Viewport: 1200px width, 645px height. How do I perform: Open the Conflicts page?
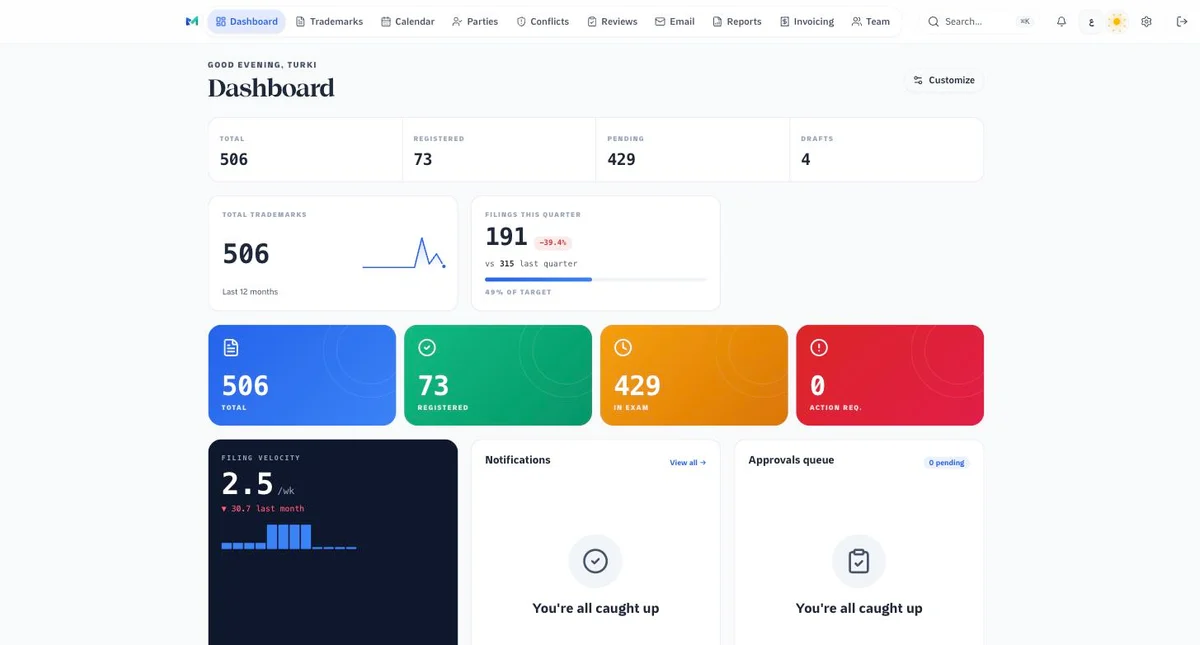(x=542, y=21)
